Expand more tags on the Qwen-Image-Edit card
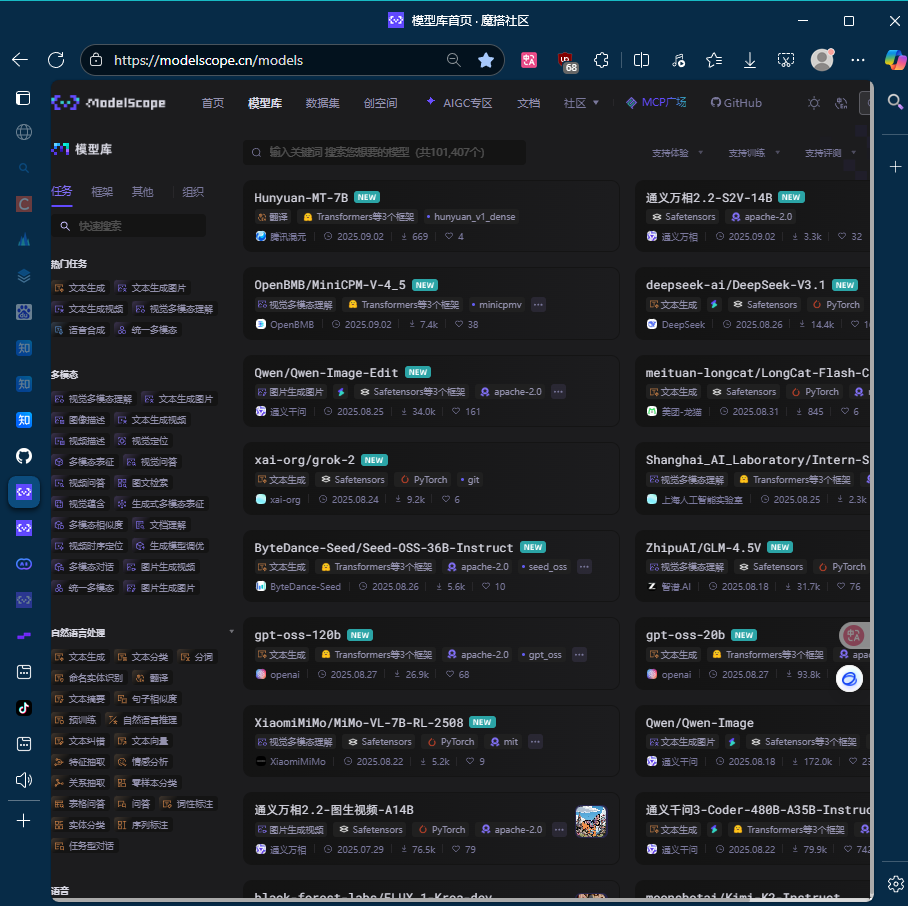Screen dimensions: 908x906 (558, 392)
